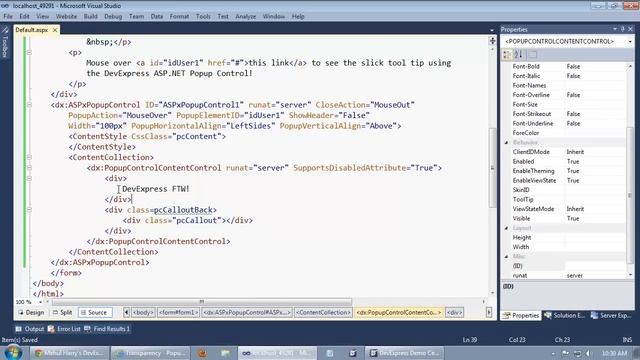The height and width of the screenshot is (360, 640).
Task: Open the Error List tab
Action: point(64,329)
